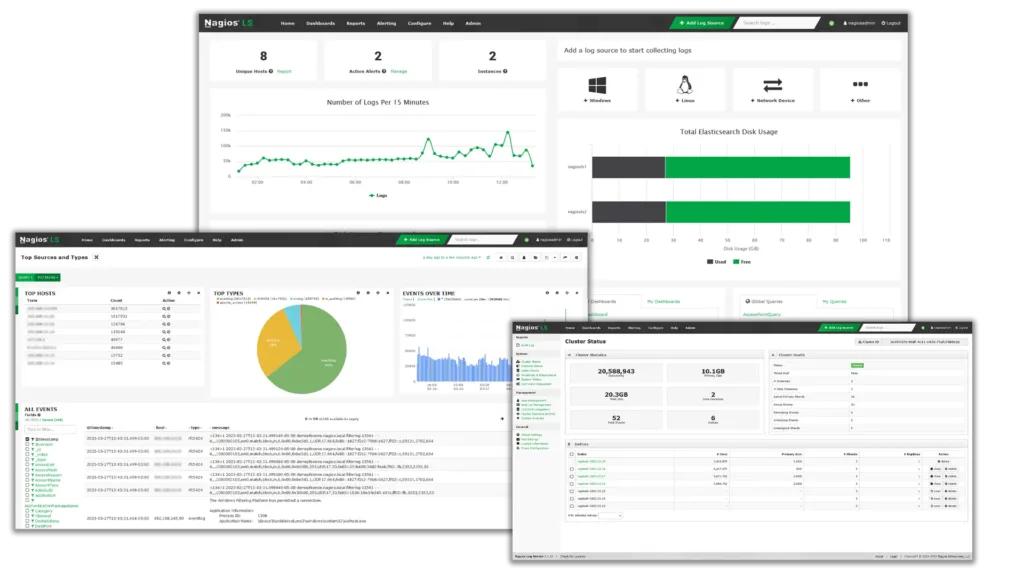This screenshot has height=576, width=1024.
Task: Toggle the @version field checkbox
Action: click(27, 445)
